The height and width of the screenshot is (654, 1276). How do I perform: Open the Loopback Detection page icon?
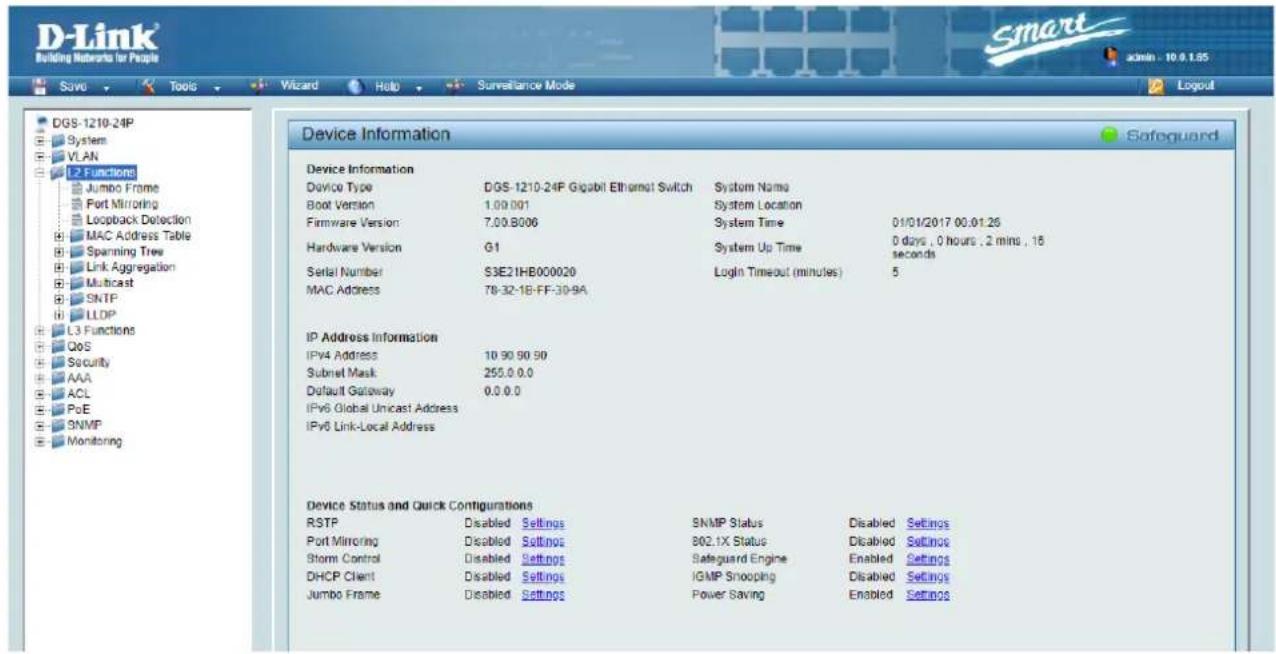pyautogui.click(x=78, y=219)
